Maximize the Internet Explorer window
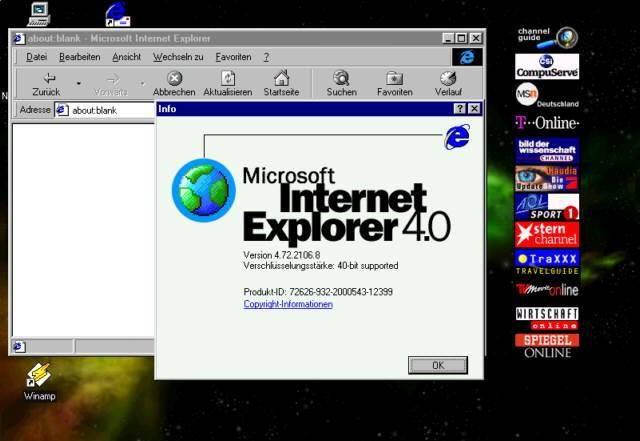The image size is (640, 441). [461, 38]
